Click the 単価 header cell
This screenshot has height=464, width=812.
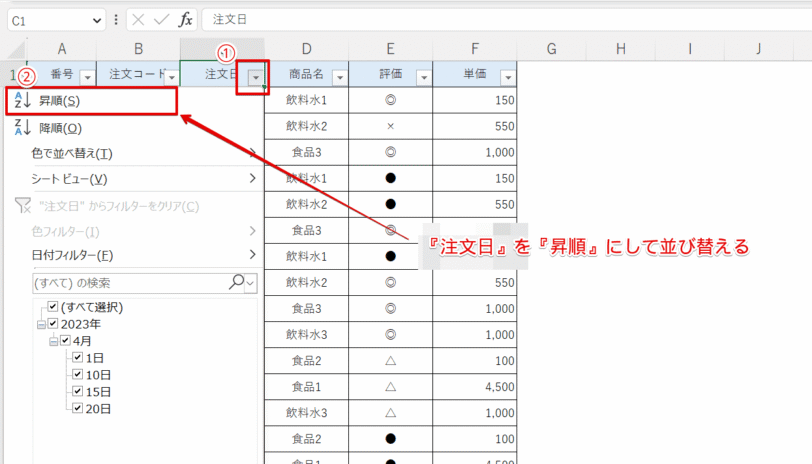point(475,74)
